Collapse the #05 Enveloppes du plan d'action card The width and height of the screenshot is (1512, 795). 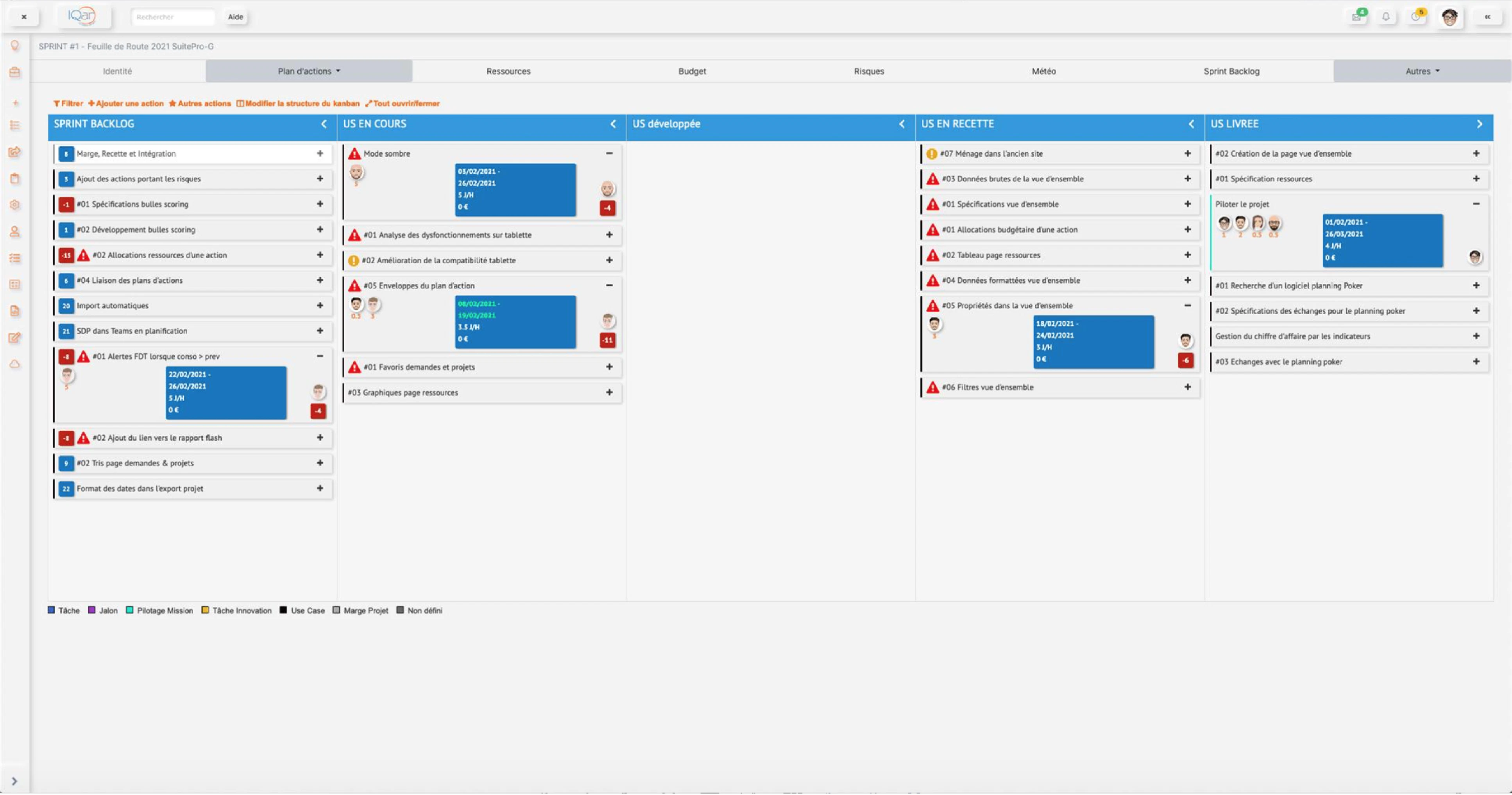tap(609, 285)
